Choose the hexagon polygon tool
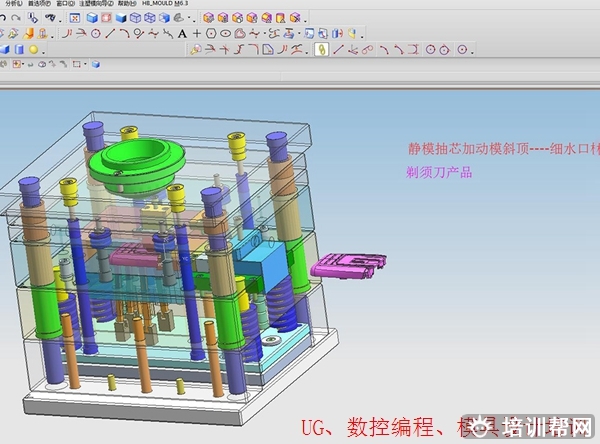 click(x=211, y=33)
